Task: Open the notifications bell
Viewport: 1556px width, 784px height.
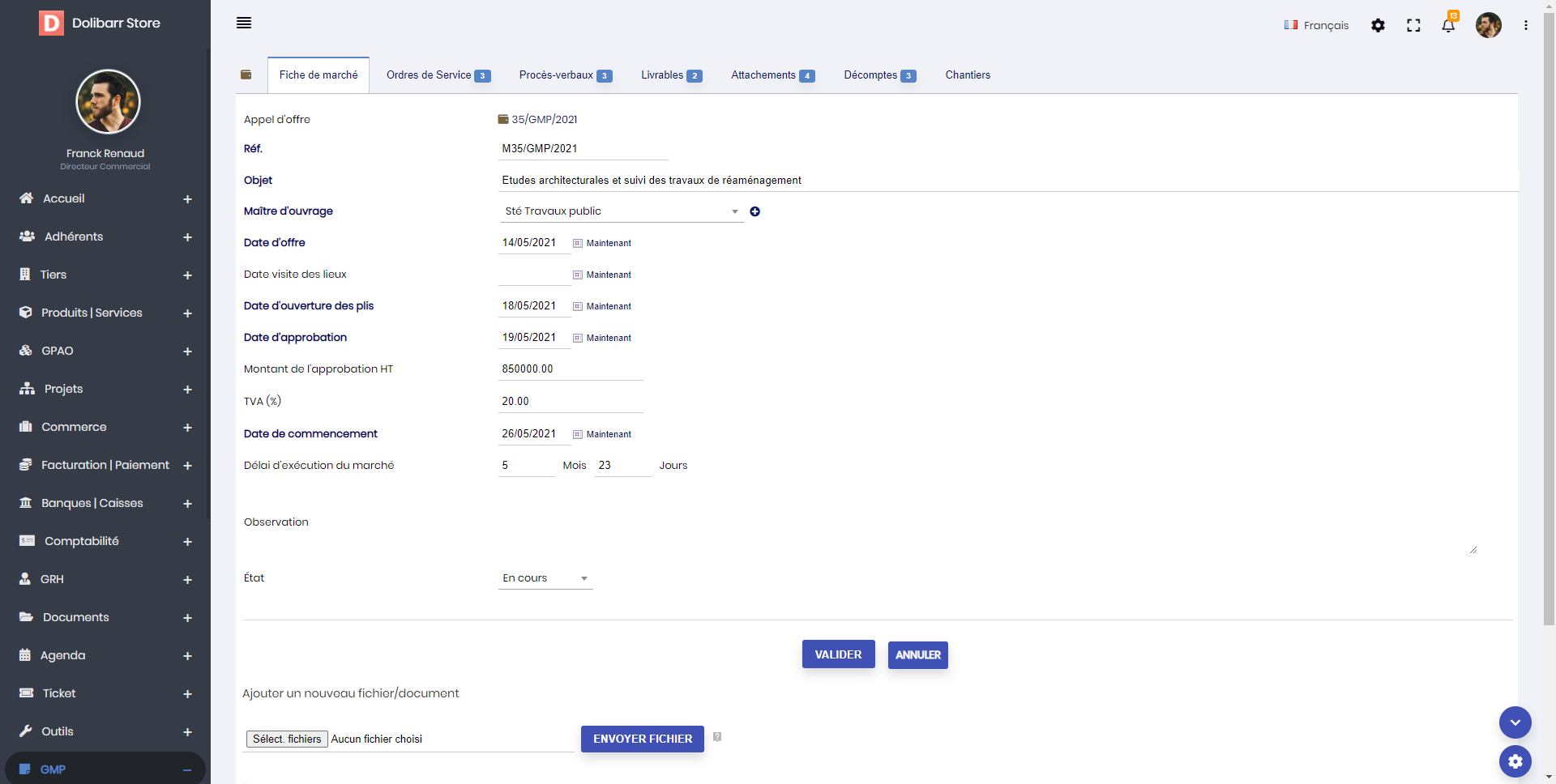Action: pos(1448,25)
